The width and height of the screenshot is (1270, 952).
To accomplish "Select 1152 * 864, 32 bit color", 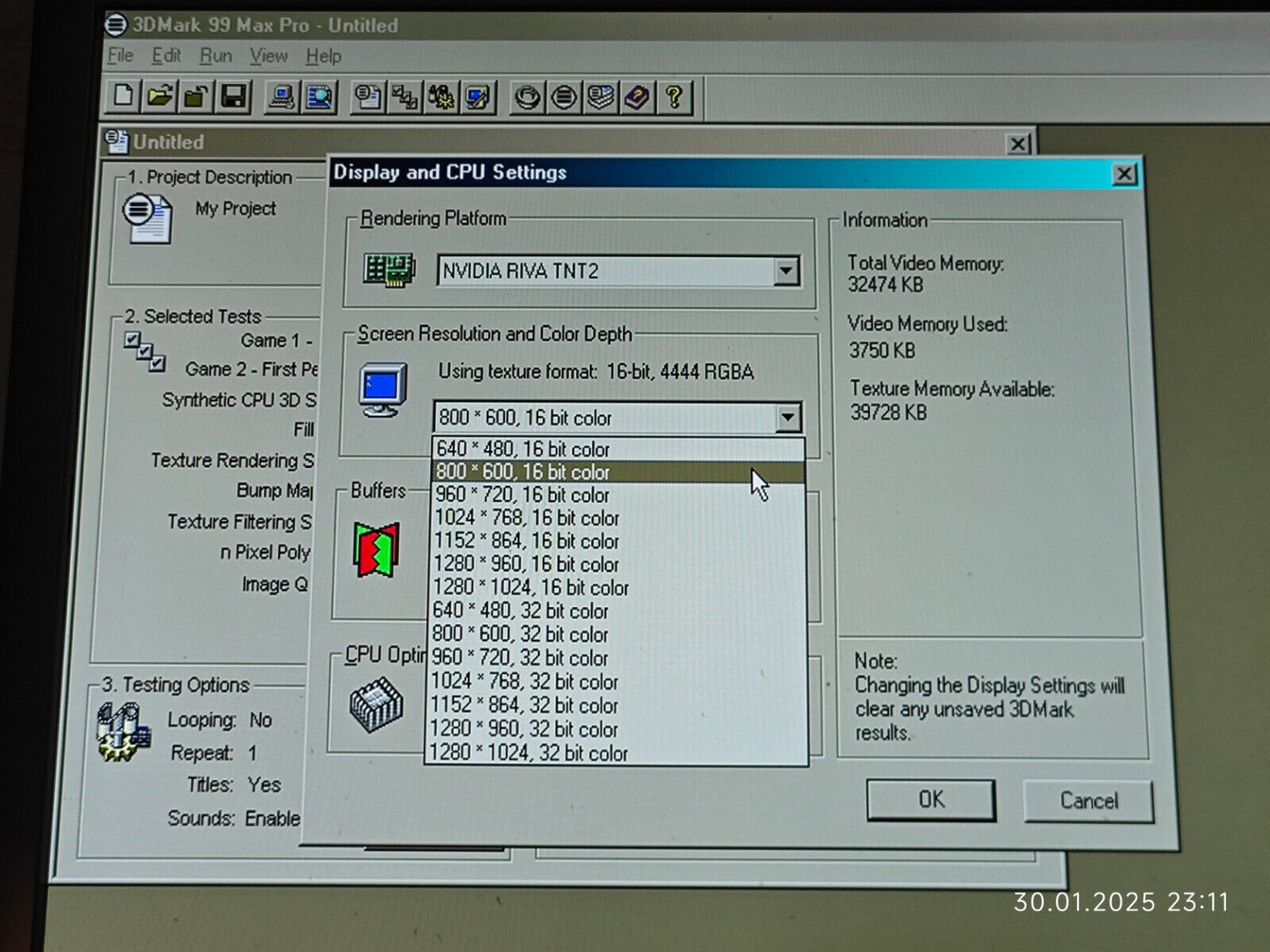I will pos(618,705).
